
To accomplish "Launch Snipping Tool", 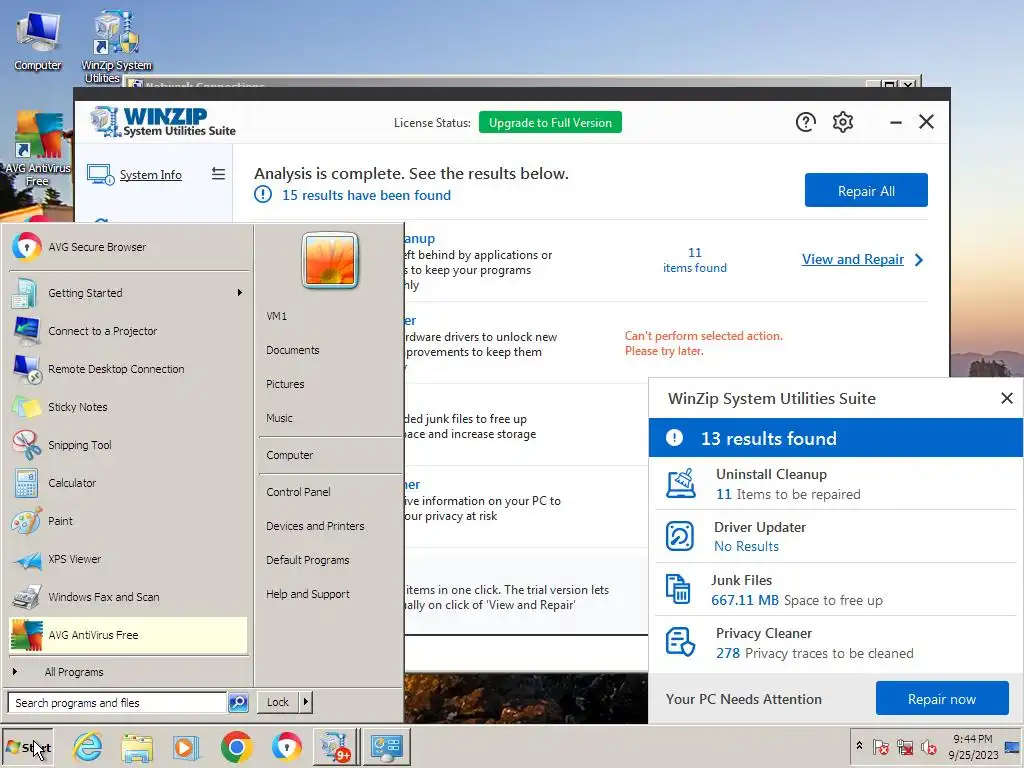I will (129, 445).
